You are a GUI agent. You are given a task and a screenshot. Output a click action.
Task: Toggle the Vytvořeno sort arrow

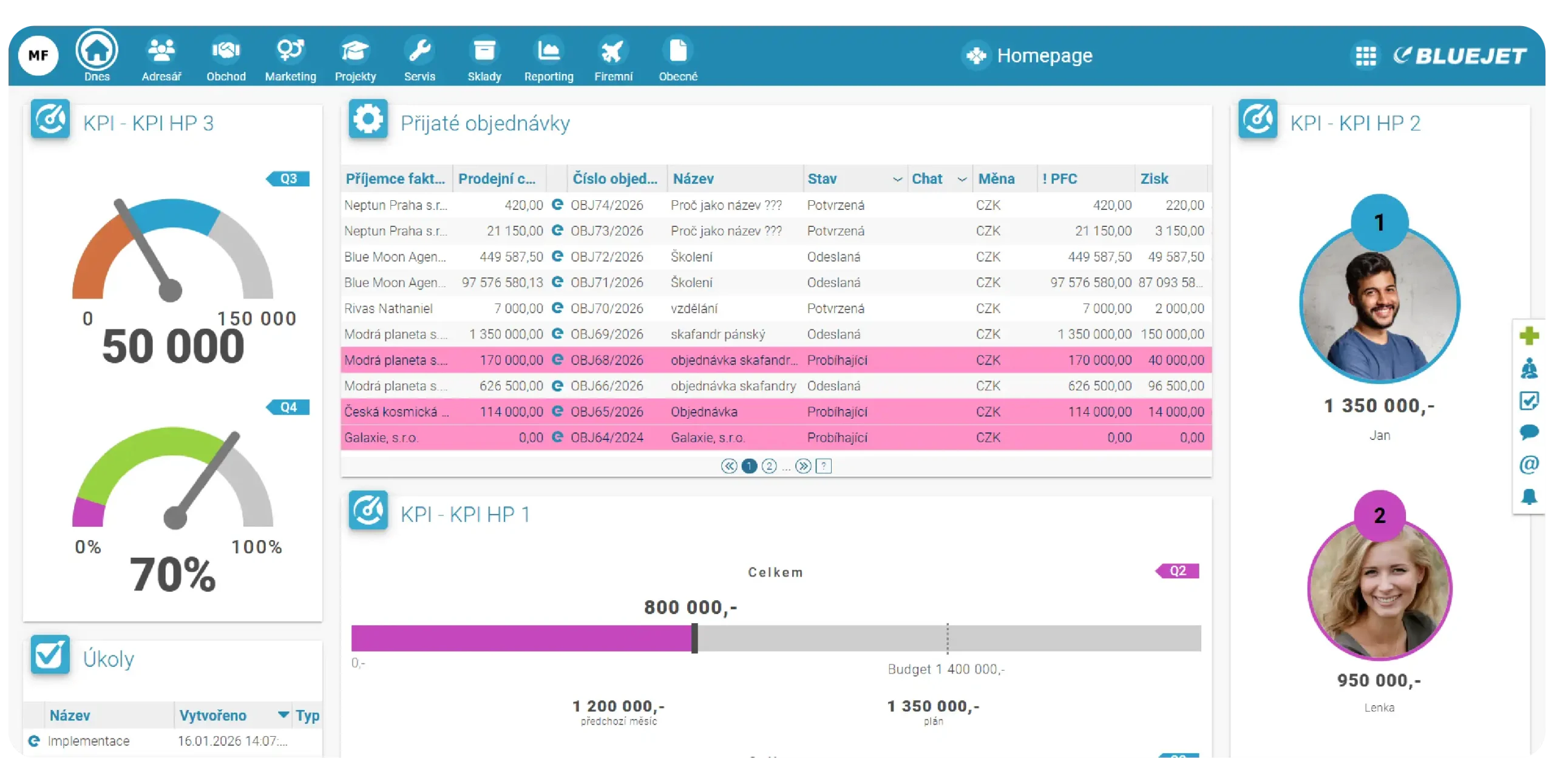point(283,715)
